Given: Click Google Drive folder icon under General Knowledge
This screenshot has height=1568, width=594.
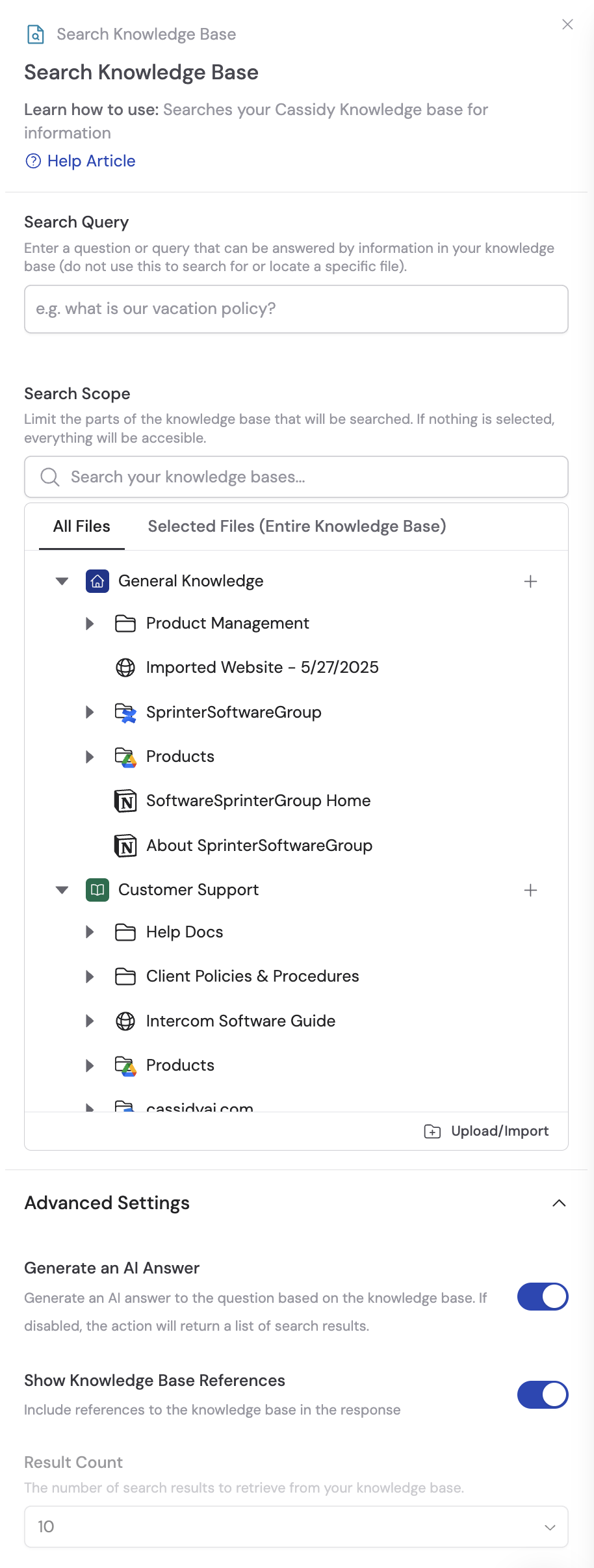Looking at the screenshot, I should 125,757.
